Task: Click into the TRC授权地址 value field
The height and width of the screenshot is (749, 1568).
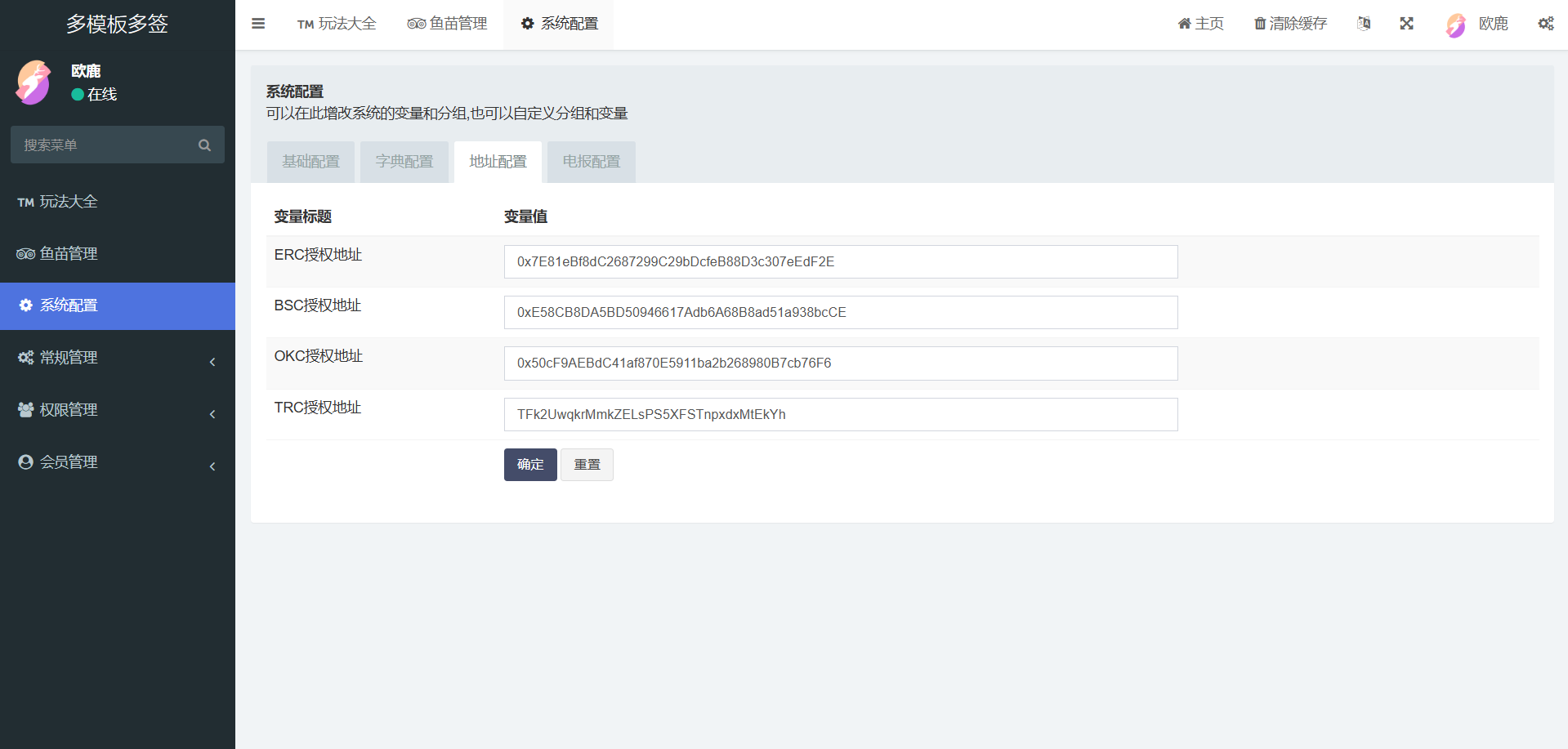Action: [840, 415]
